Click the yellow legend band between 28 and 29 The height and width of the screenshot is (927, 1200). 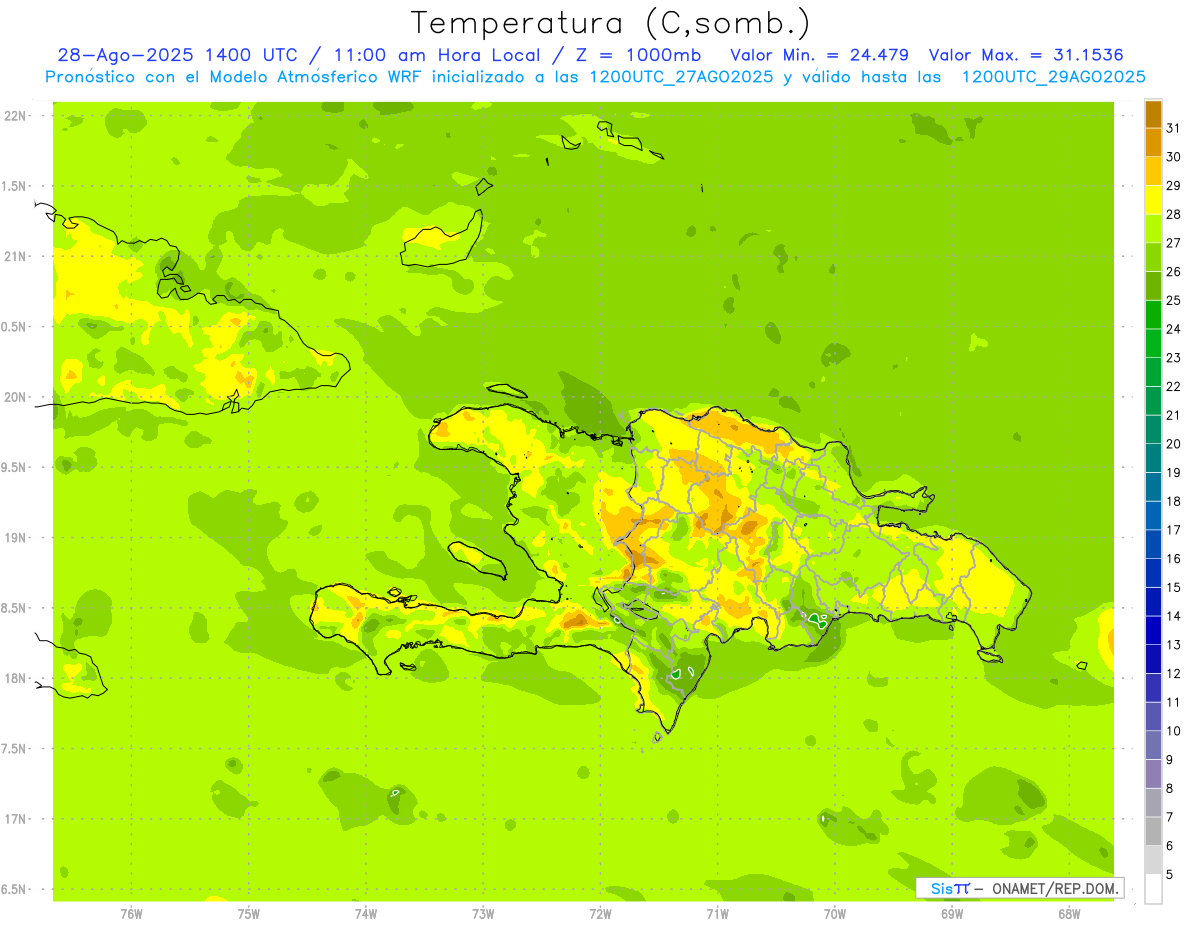click(1153, 200)
